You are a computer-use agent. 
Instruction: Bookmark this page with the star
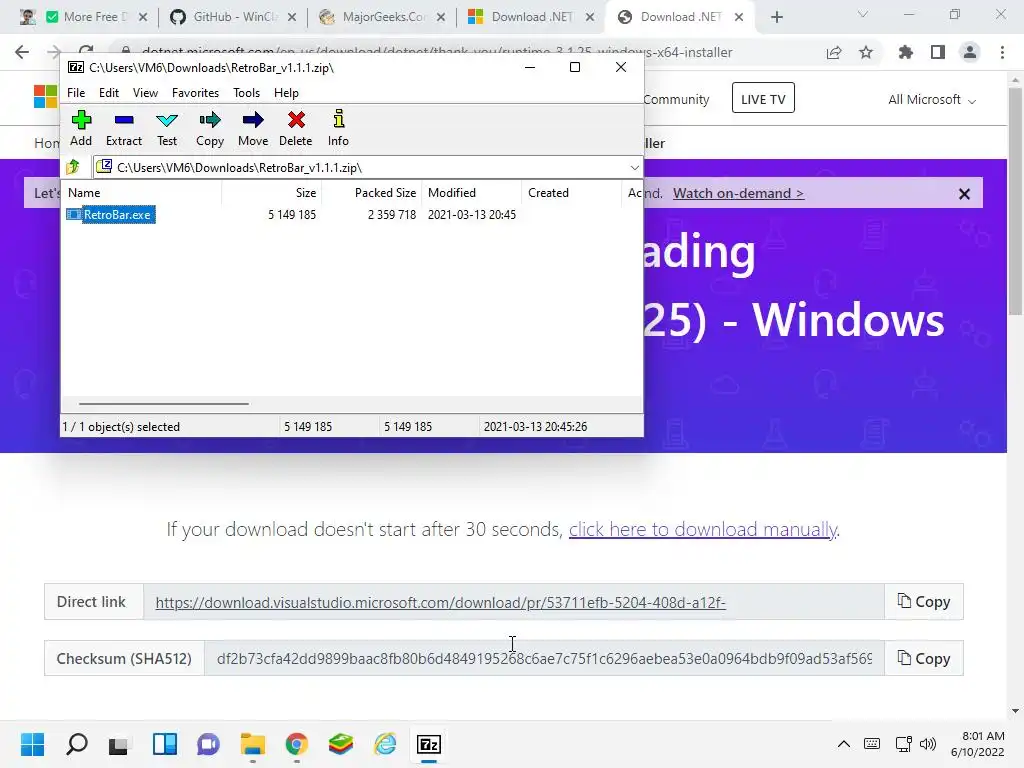(x=866, y=52)
